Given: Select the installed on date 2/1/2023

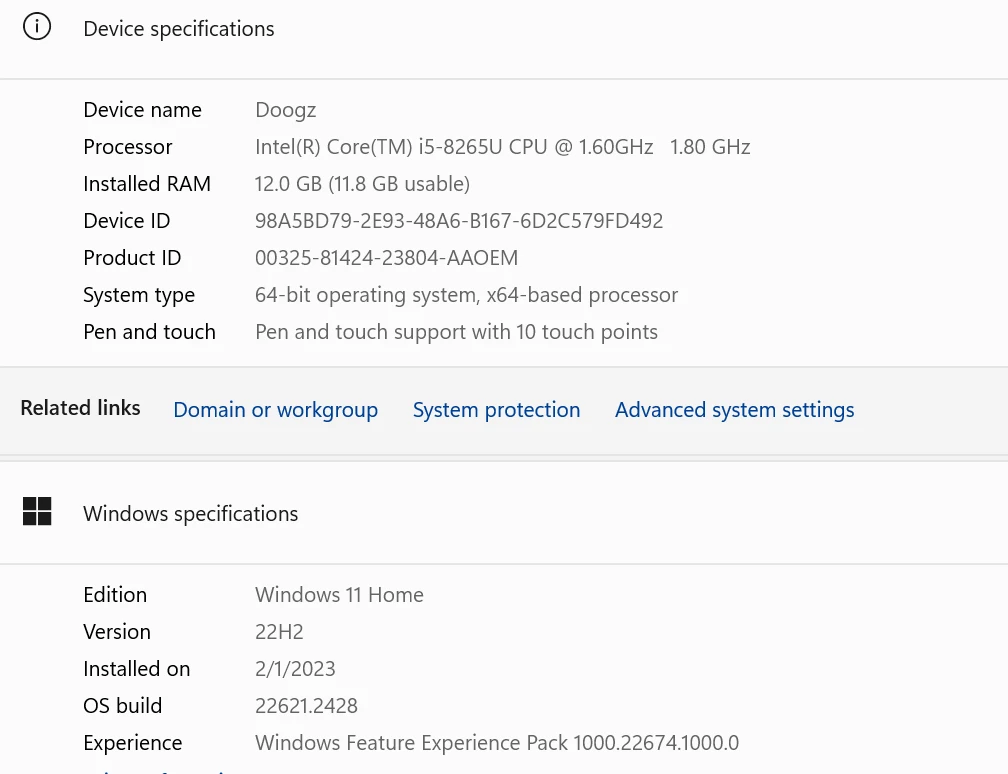Looking at the screenshot, I should click(x=295, y=669).
